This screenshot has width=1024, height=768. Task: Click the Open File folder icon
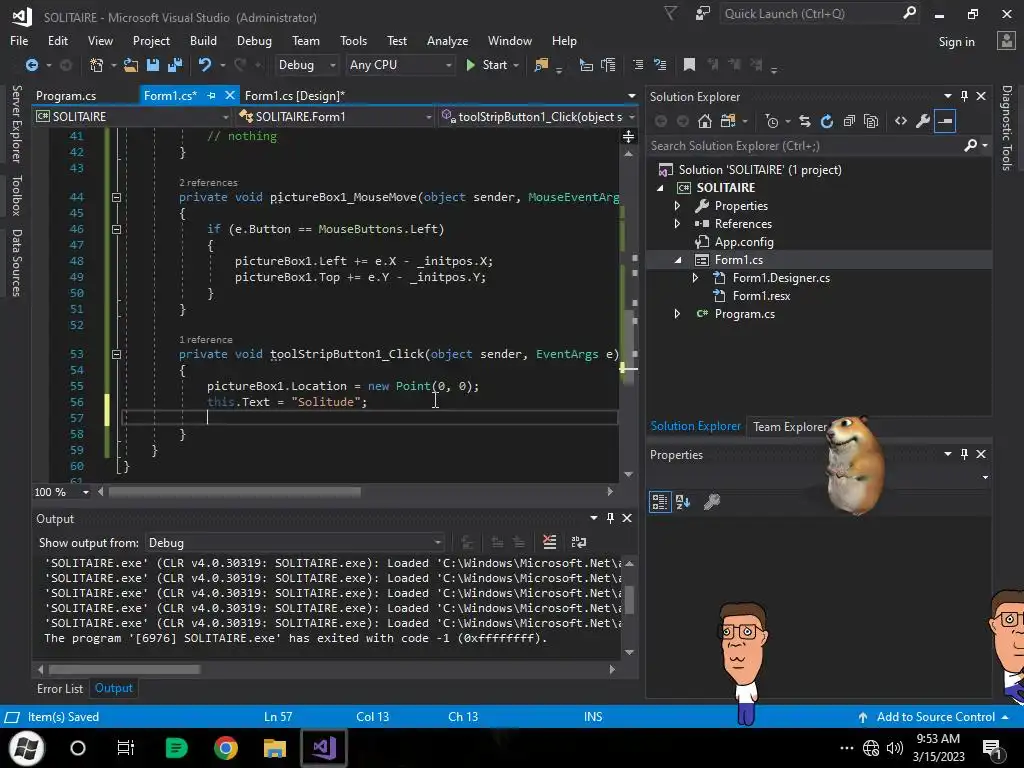(131, 65)
